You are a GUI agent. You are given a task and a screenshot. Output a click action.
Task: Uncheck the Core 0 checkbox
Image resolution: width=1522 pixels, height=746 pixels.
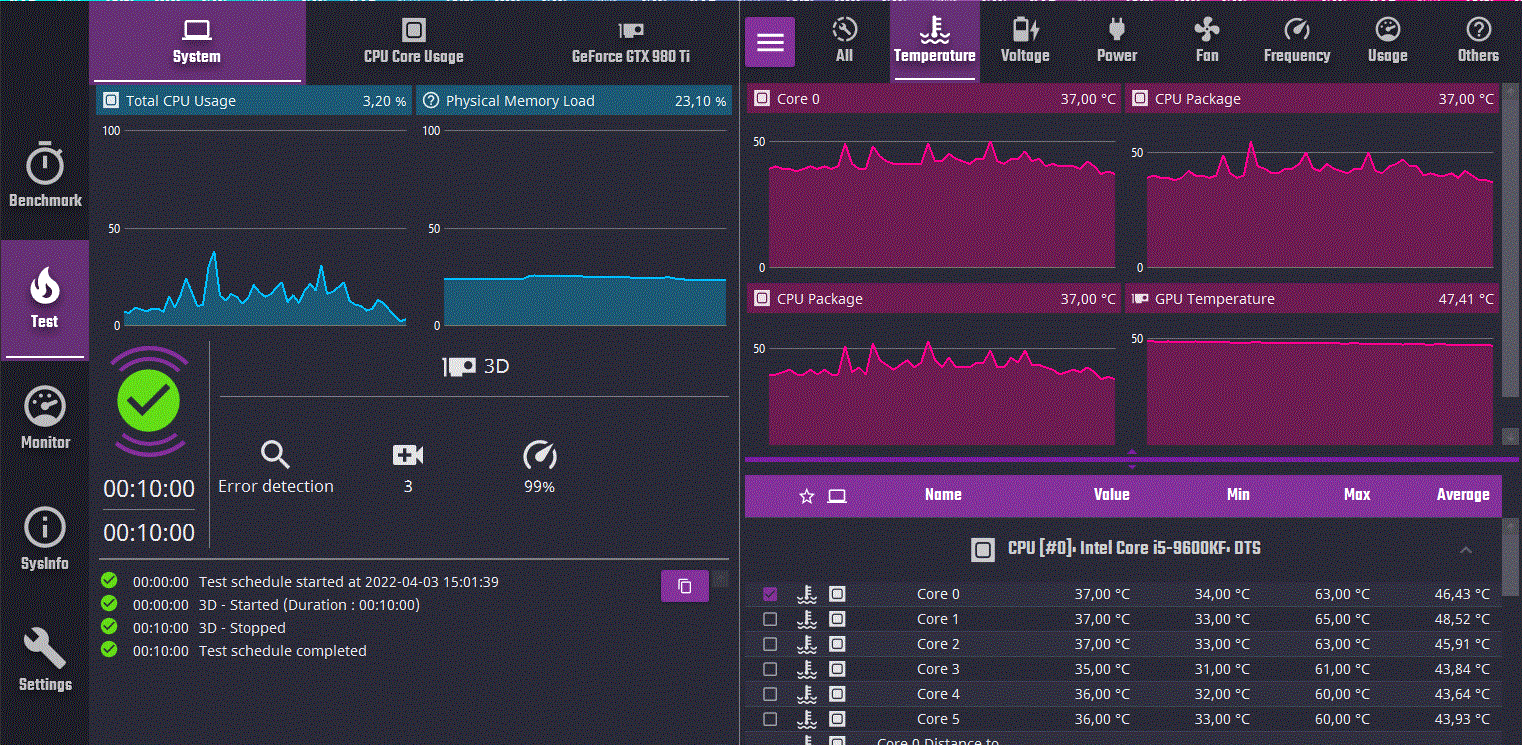point(770,594)
